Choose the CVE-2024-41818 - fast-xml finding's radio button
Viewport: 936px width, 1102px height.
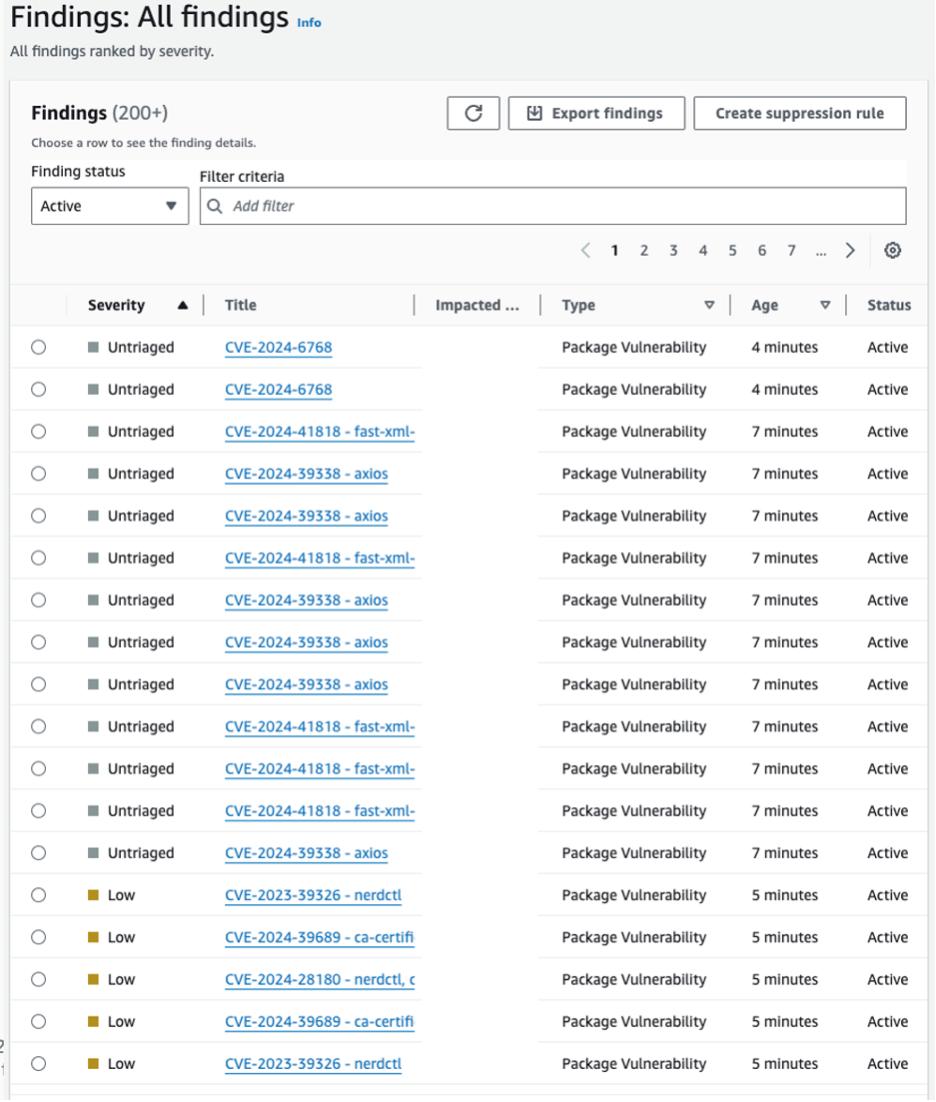40,431
